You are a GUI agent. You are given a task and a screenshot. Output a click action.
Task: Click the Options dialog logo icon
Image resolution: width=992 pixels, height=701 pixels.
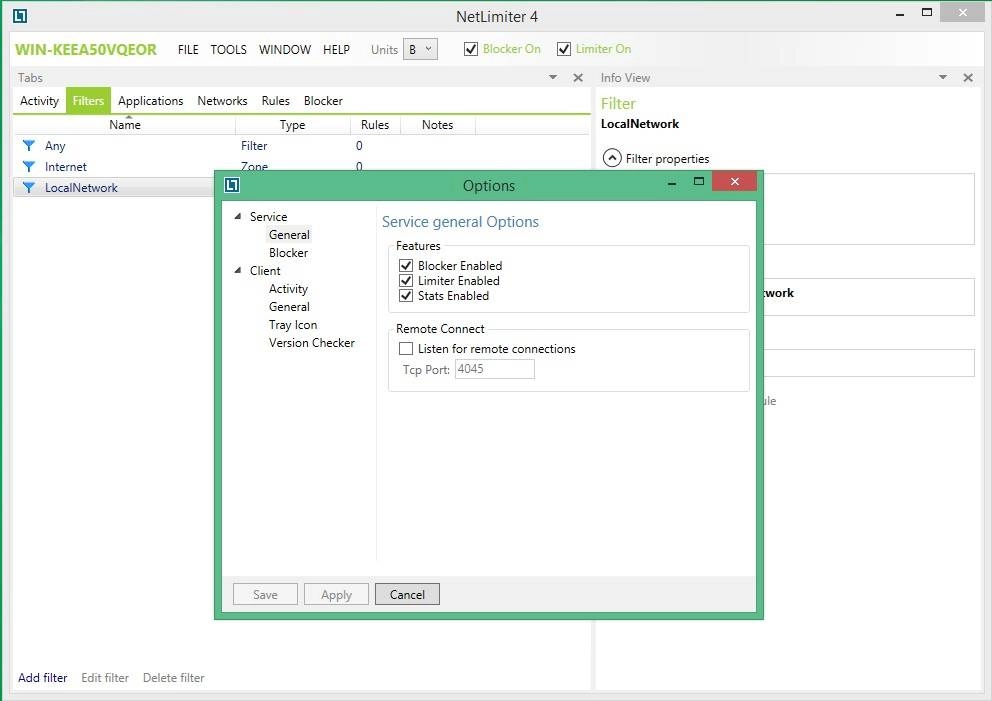click(x=232, y=185)
